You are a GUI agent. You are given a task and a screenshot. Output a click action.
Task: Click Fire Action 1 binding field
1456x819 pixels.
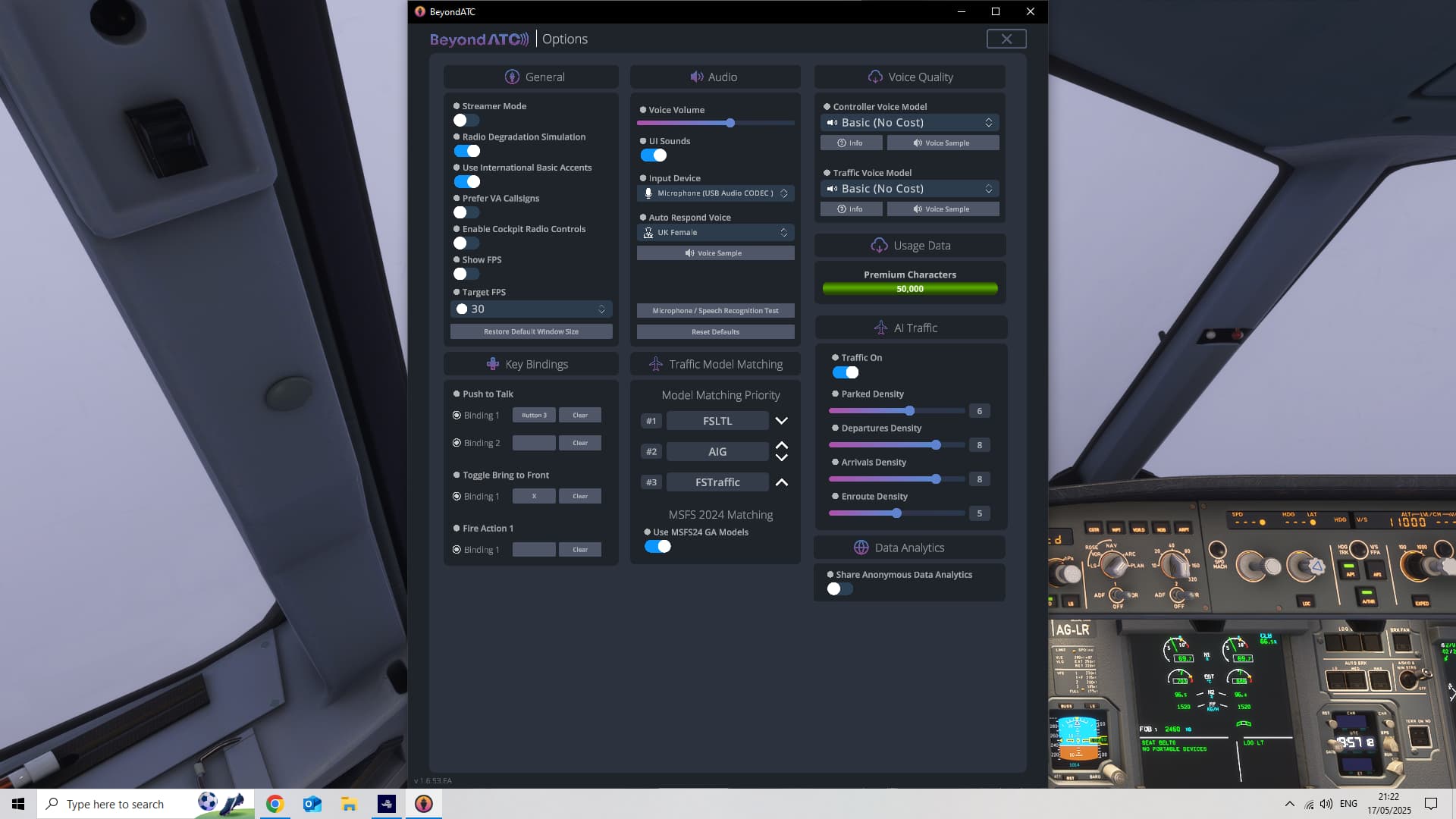(534, 550)
